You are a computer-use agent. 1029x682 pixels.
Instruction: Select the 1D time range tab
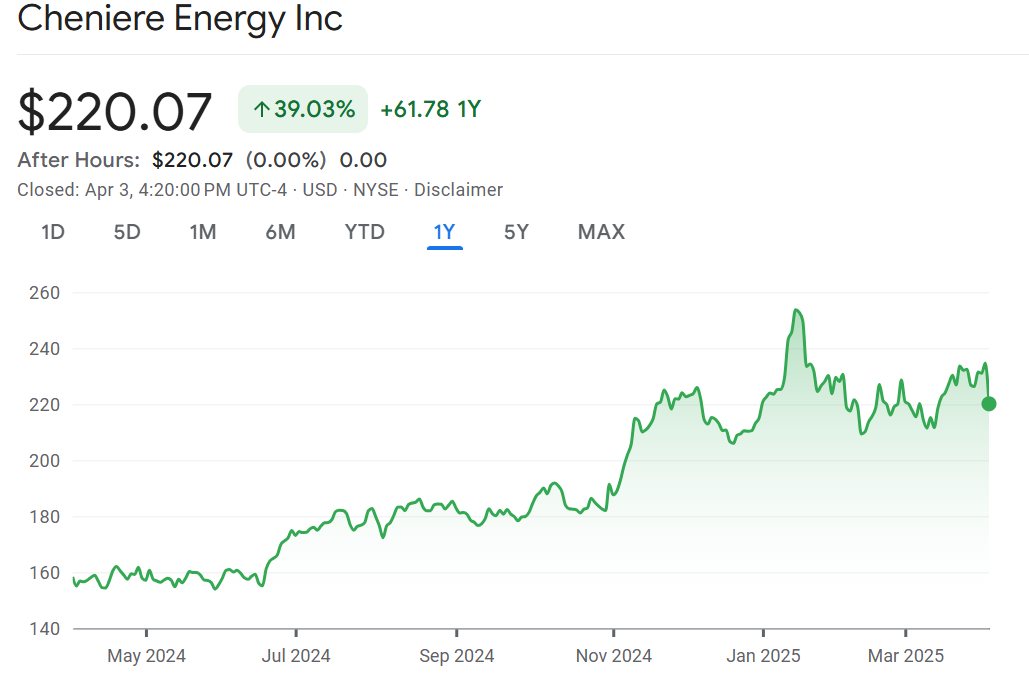(53, 232)
